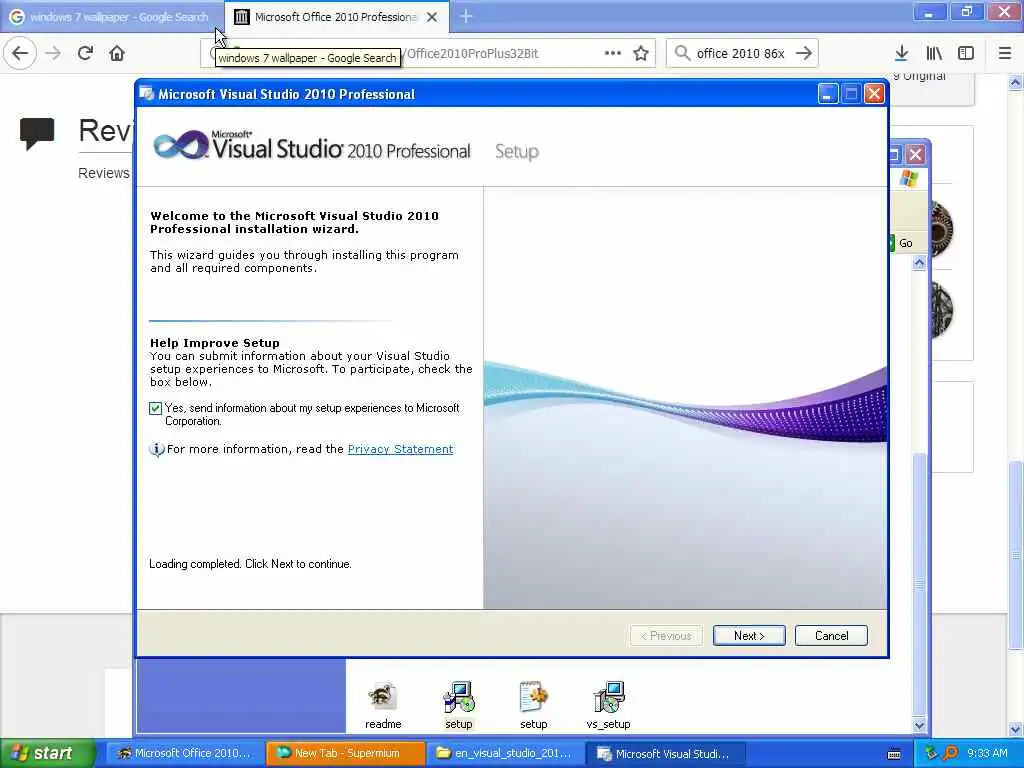Select the setup configuration file icon
The height and width of the screenshot is (768, 1024).
[534, 706]
